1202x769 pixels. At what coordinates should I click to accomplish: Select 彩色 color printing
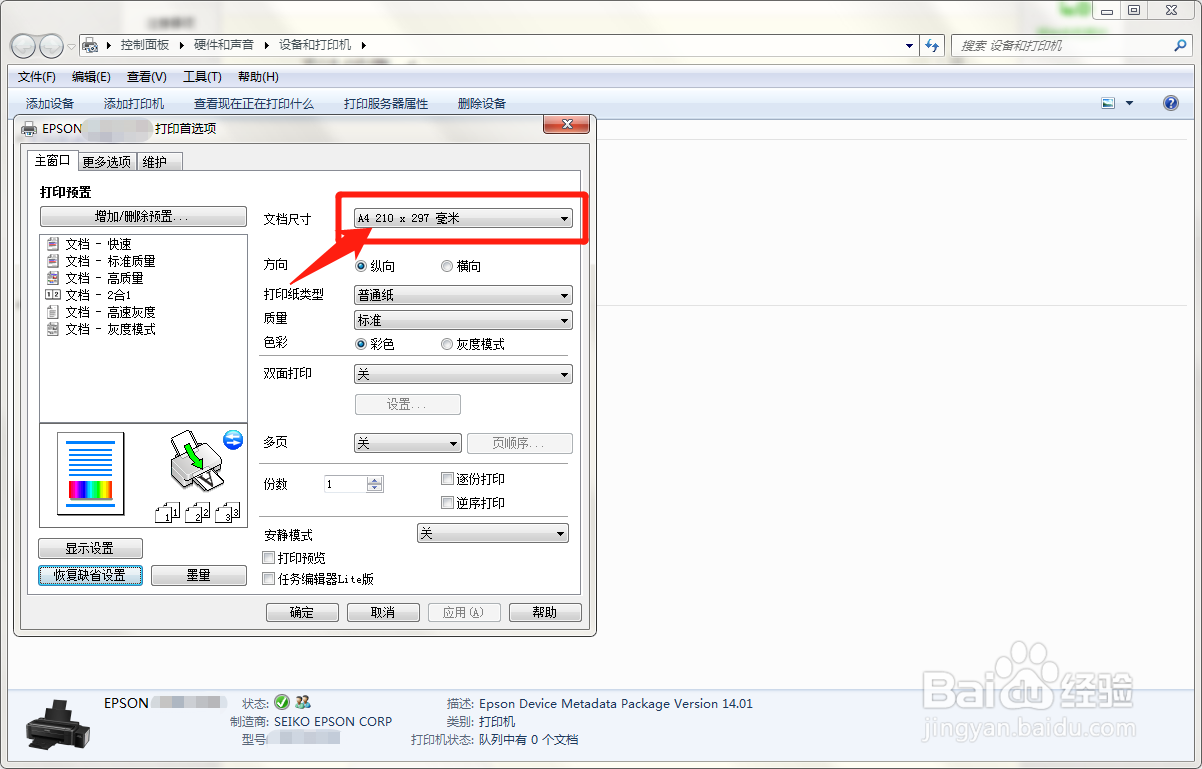375,344
